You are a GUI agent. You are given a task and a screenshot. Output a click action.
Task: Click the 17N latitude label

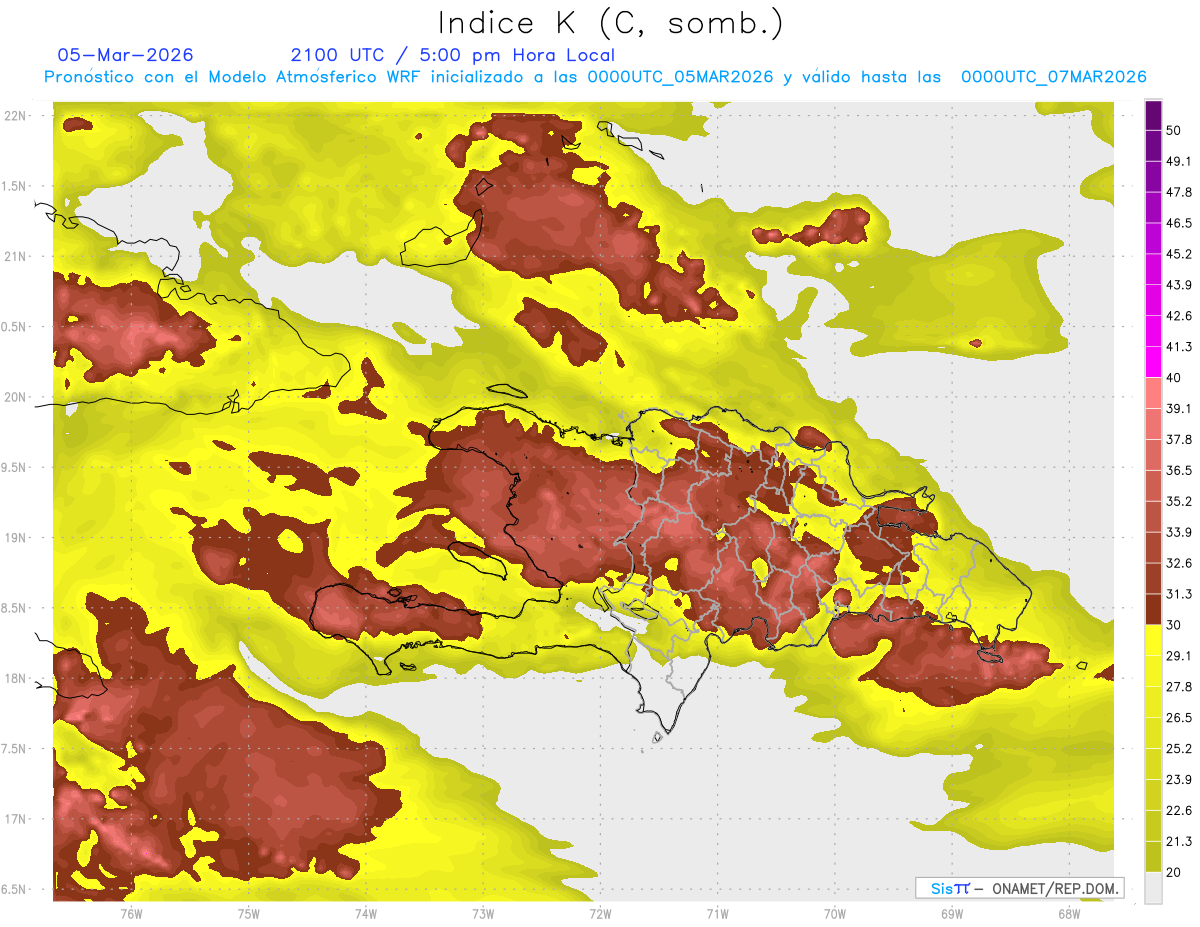[x=16, y=819]
